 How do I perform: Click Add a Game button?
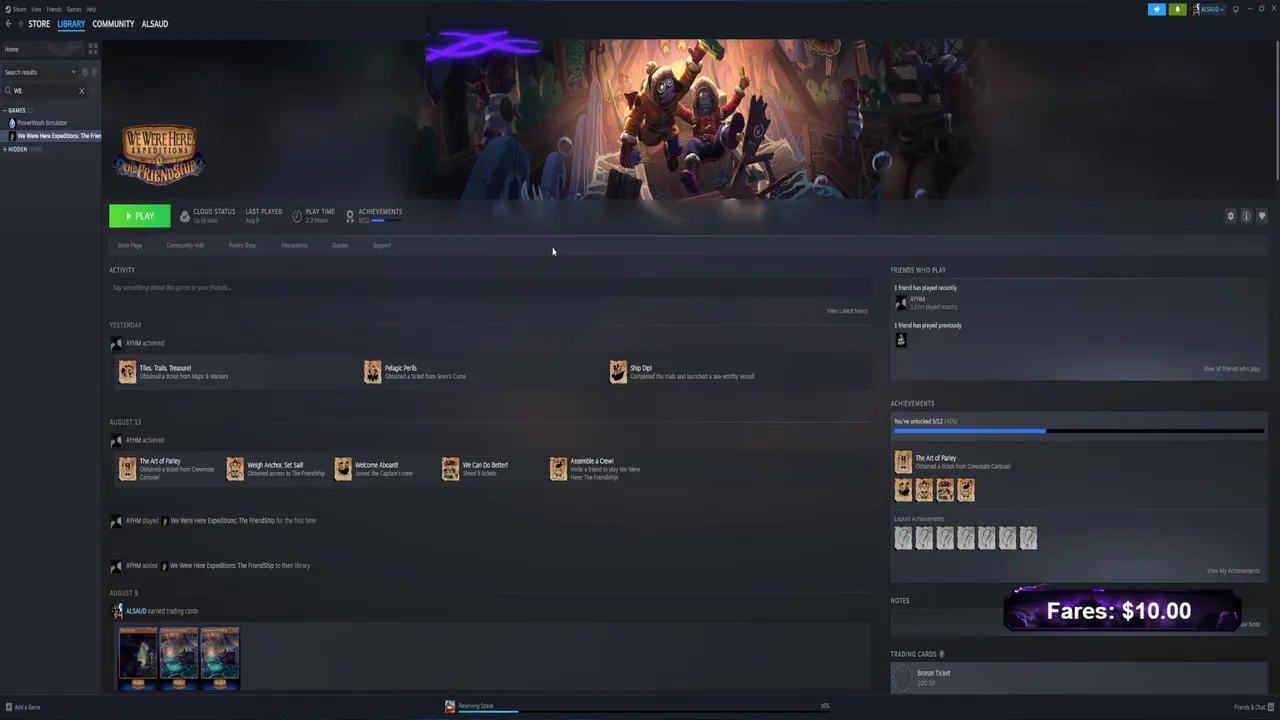click(23, 707)
